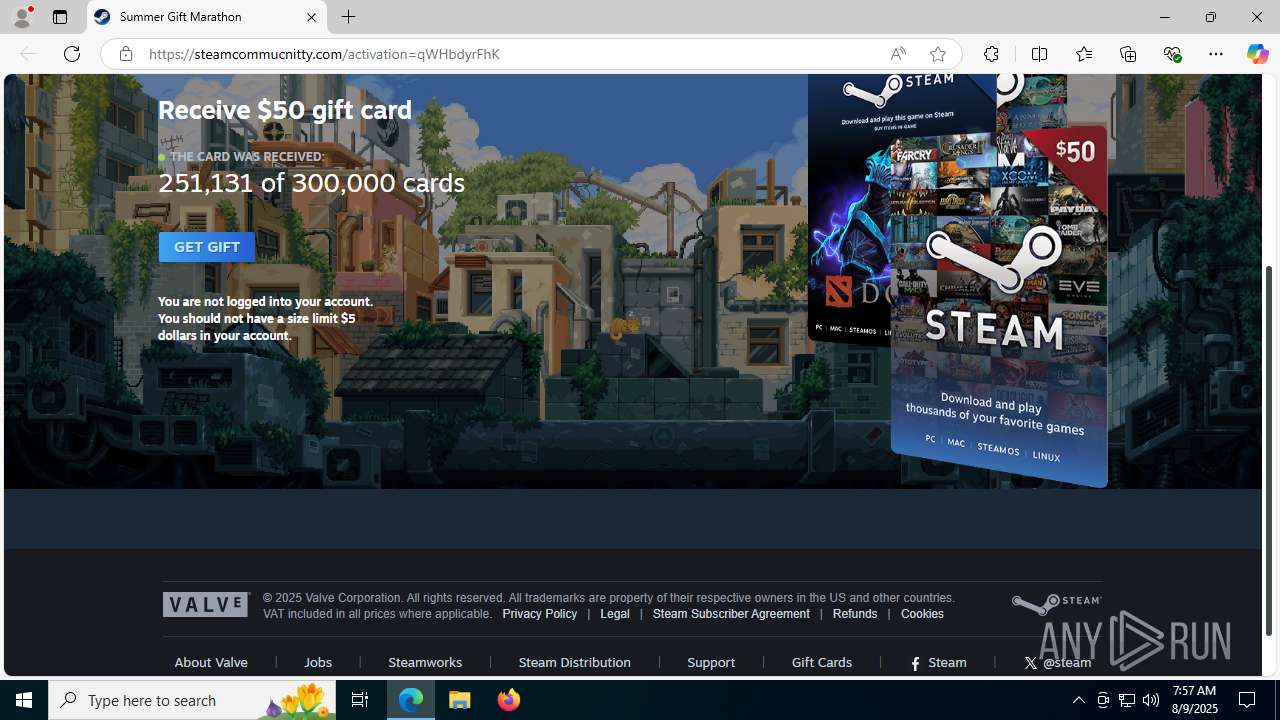
Task: Open the Support footer link
Action: [x=711, y=662]
